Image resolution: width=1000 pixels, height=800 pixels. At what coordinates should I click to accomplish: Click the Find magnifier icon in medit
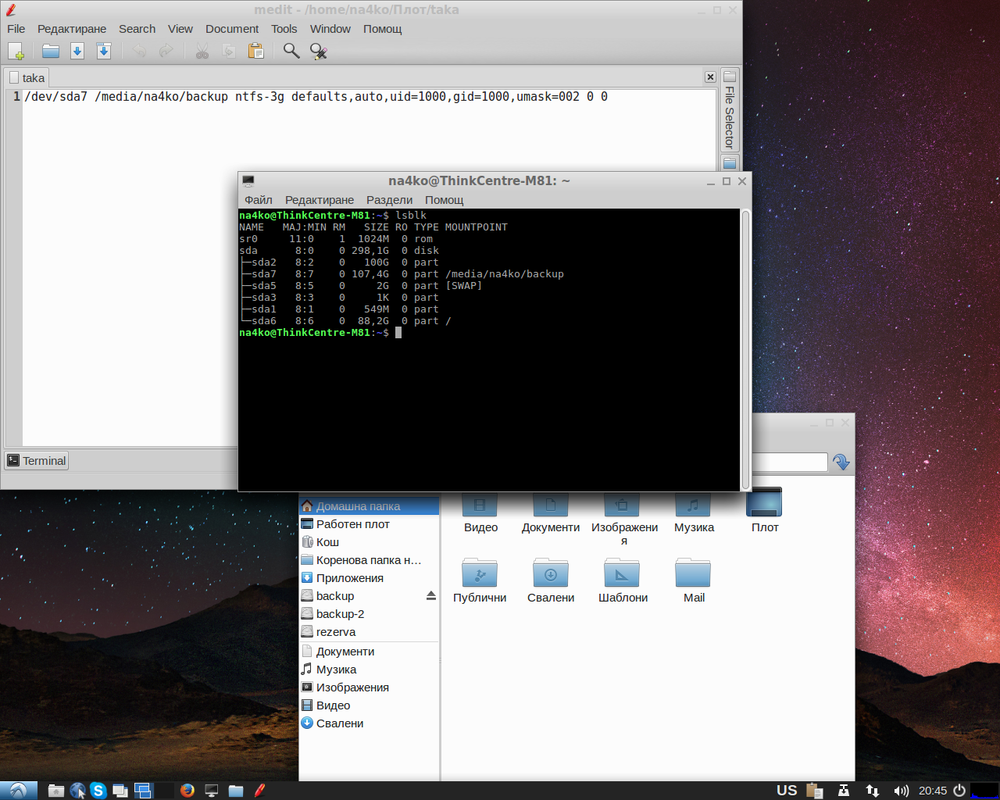click(291, 51)
